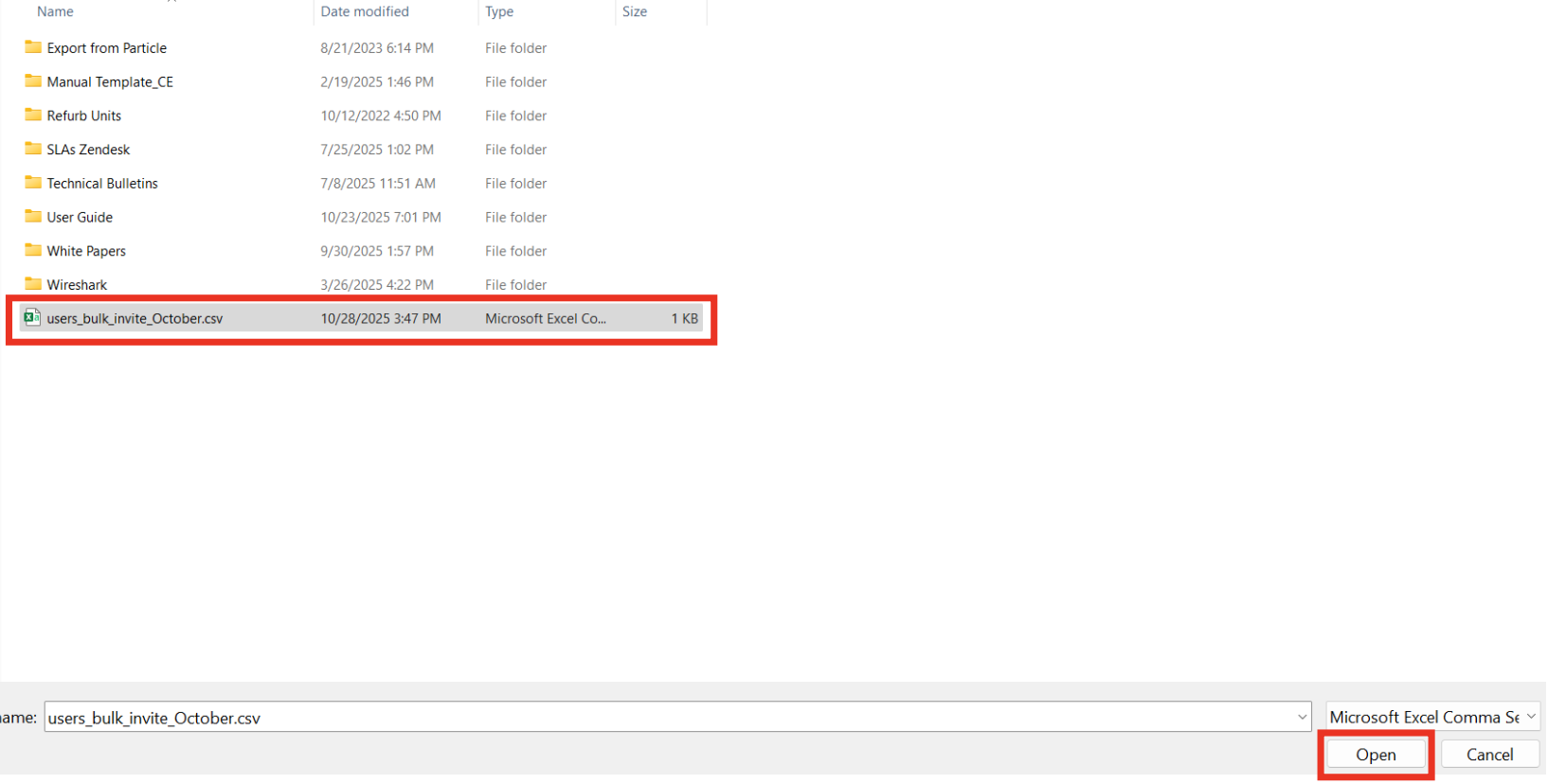Select the 'SLAs Zendesk' folder name

(89, 150)
